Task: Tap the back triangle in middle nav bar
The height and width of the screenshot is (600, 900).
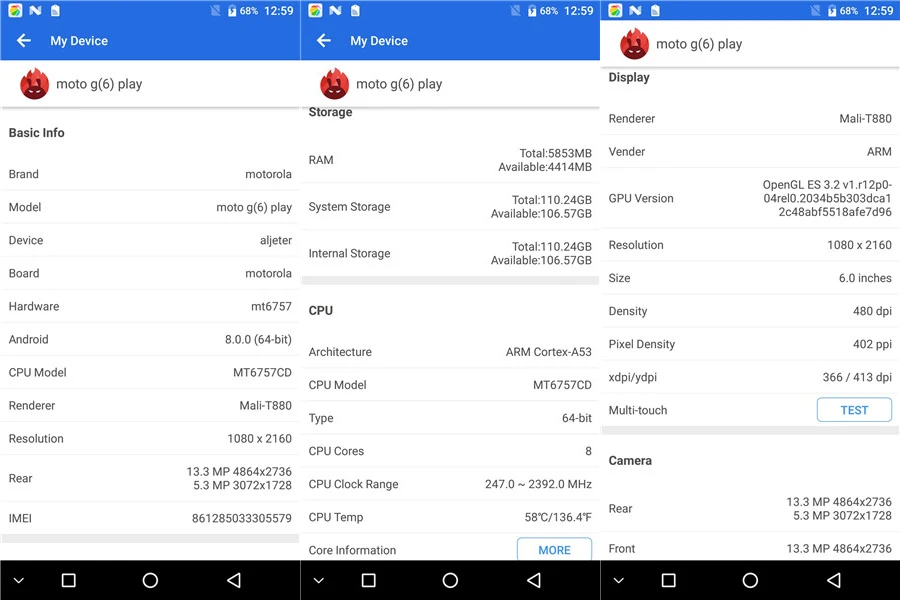Action: point(534,580)
